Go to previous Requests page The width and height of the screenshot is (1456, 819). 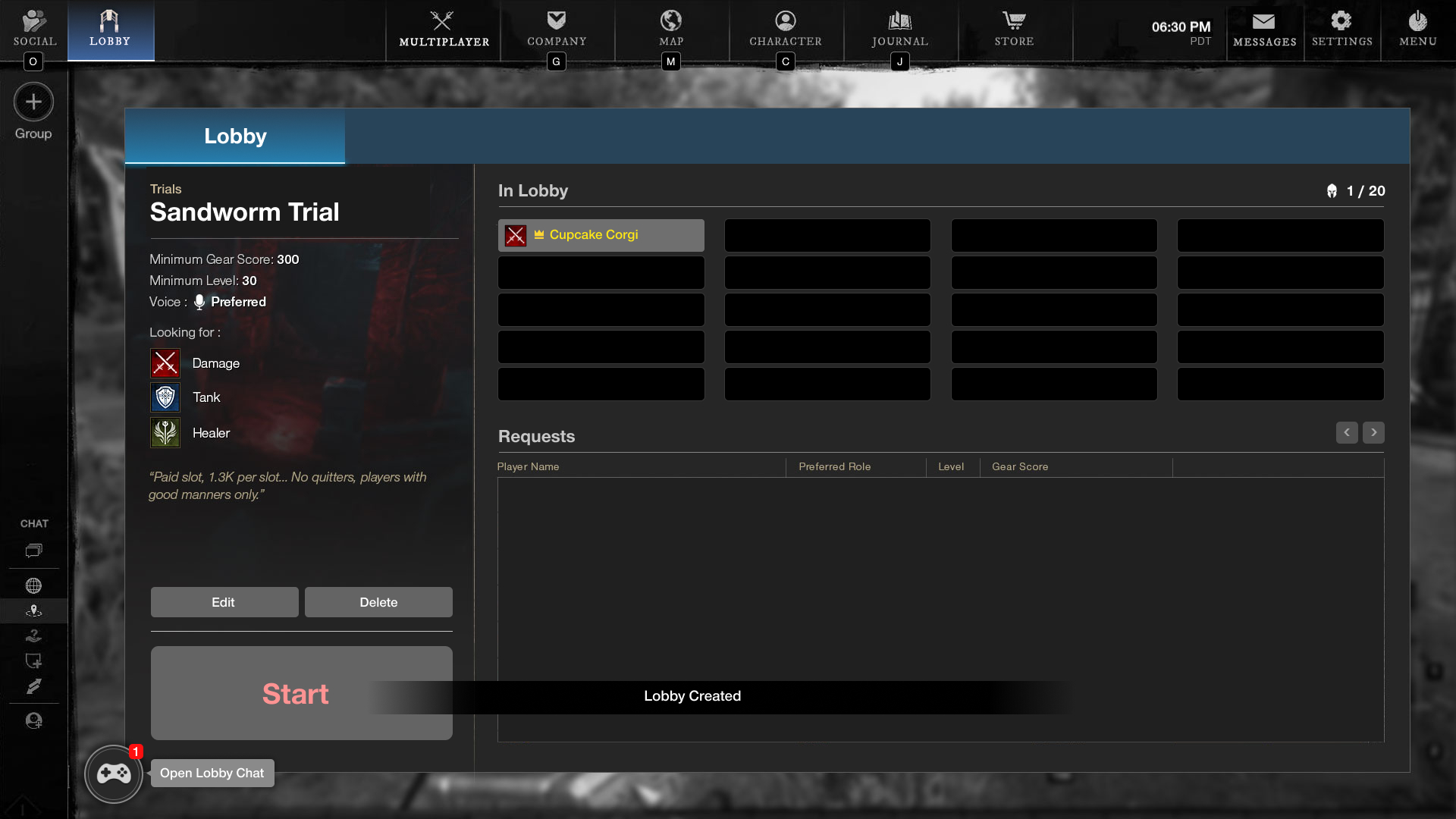1347,432
